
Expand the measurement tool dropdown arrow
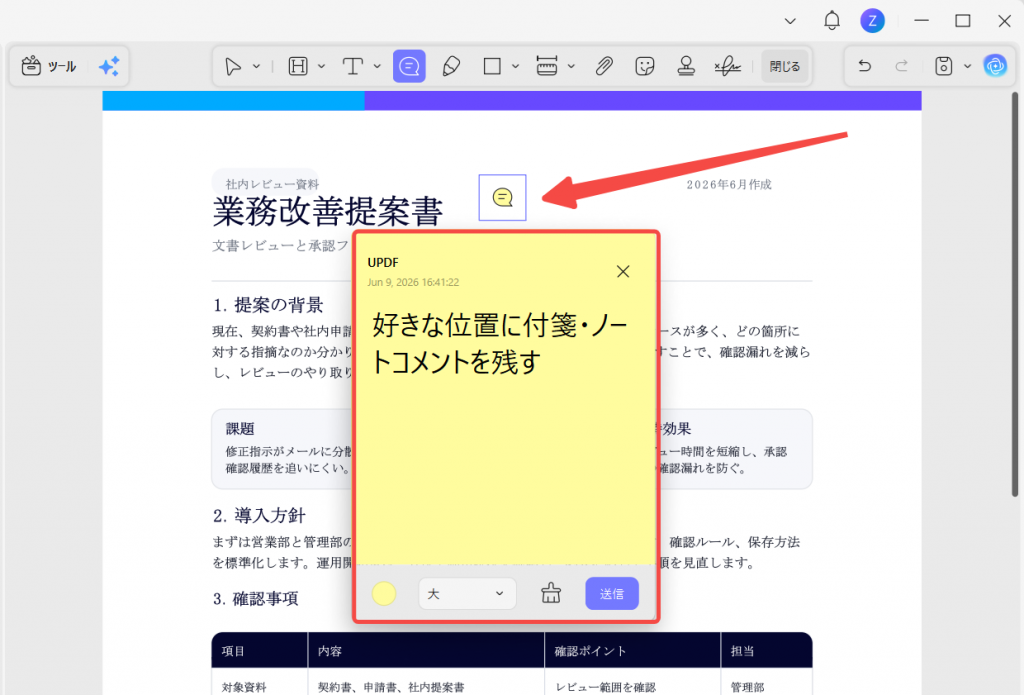click(571, 67)
